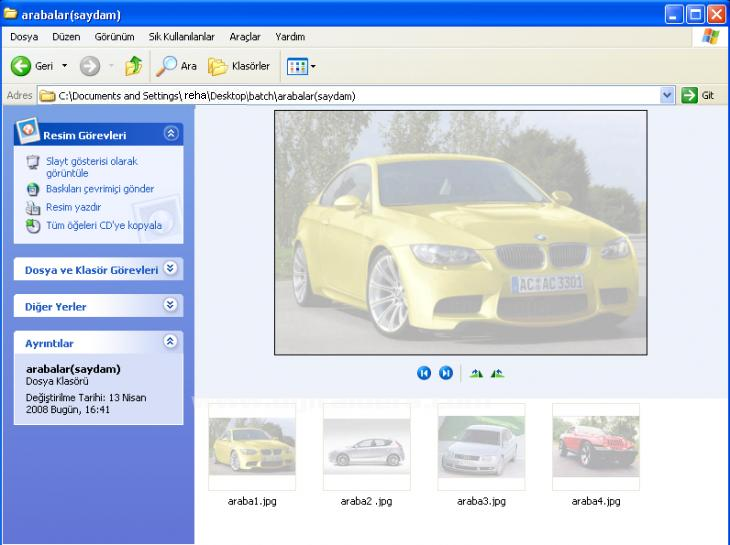This screenshot has width=730, height=545.
Task: Collapse the Resim Görevleri panel
Action: [171, 134]
